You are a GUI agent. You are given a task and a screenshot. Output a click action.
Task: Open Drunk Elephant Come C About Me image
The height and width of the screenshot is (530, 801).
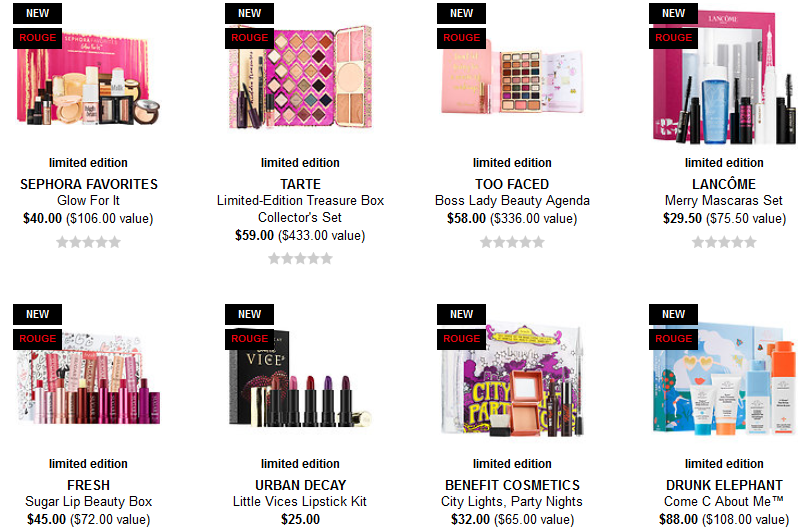(724, 379)
